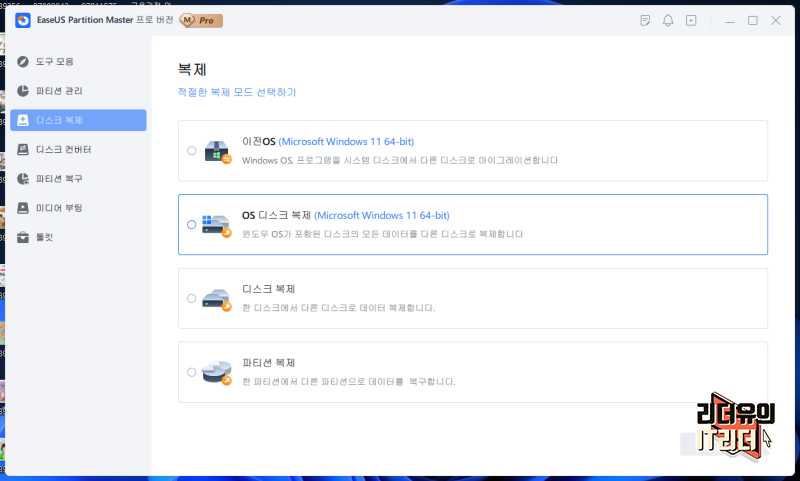Click the 디스크 복제 option drive icon
Screen dimensions: 800x481
pyautogui.click(x=217, y=300)
